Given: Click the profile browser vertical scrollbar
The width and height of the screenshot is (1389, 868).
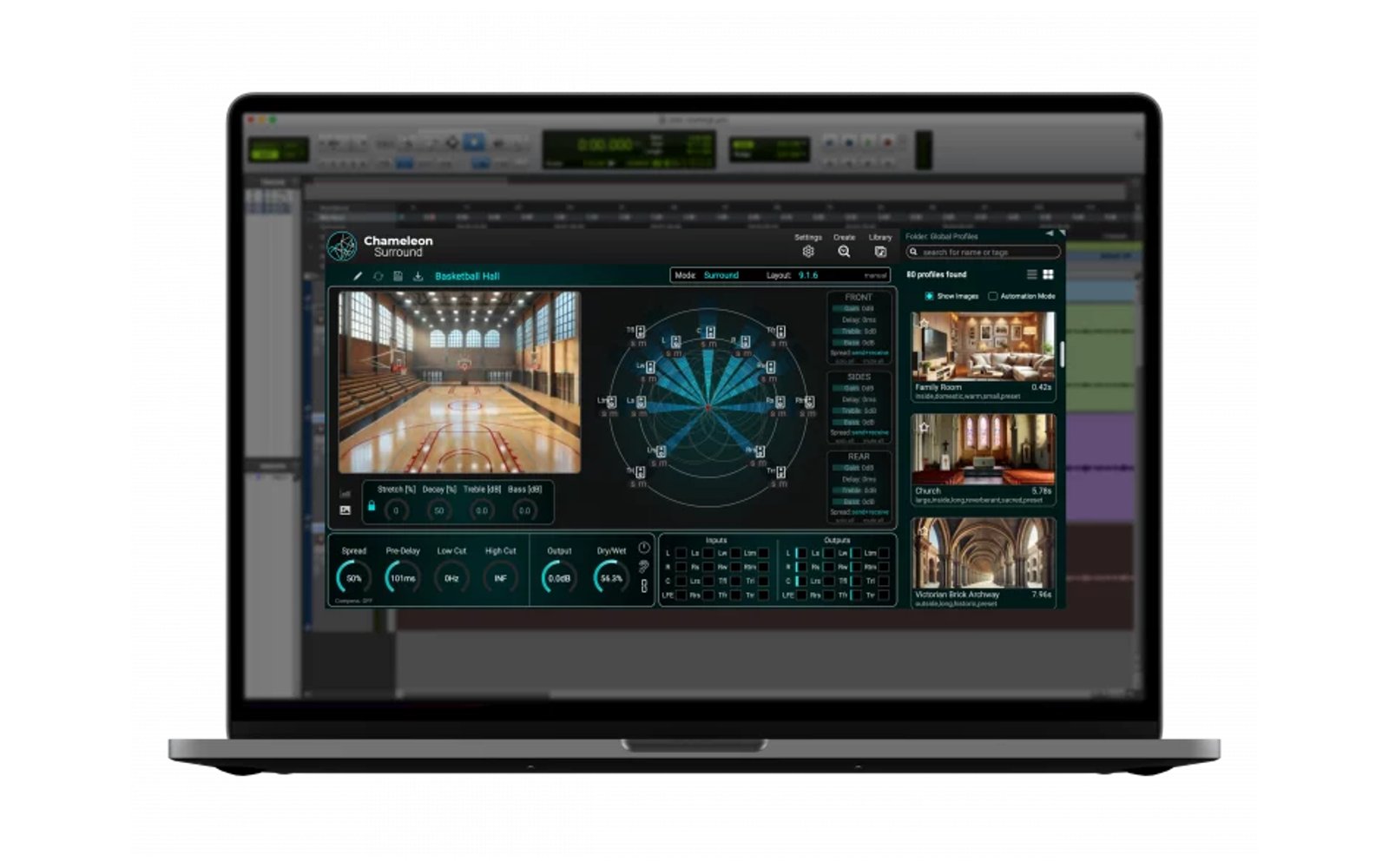Looking at the screenshot, I should (1061, 354).
